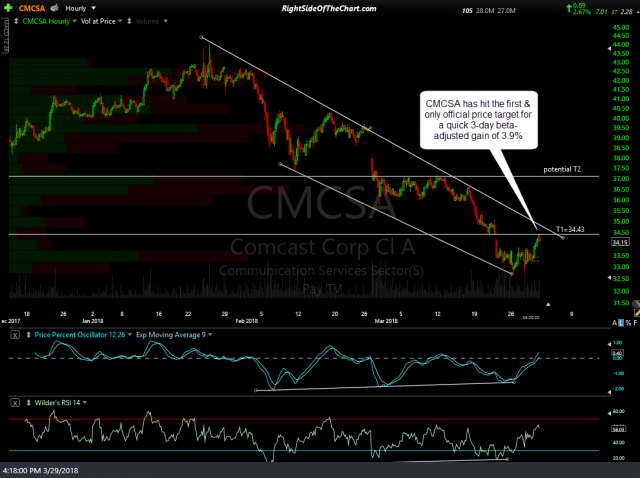Click the current price label 34.15
This screenshot has width=640, height=478.
pos(620,242)
